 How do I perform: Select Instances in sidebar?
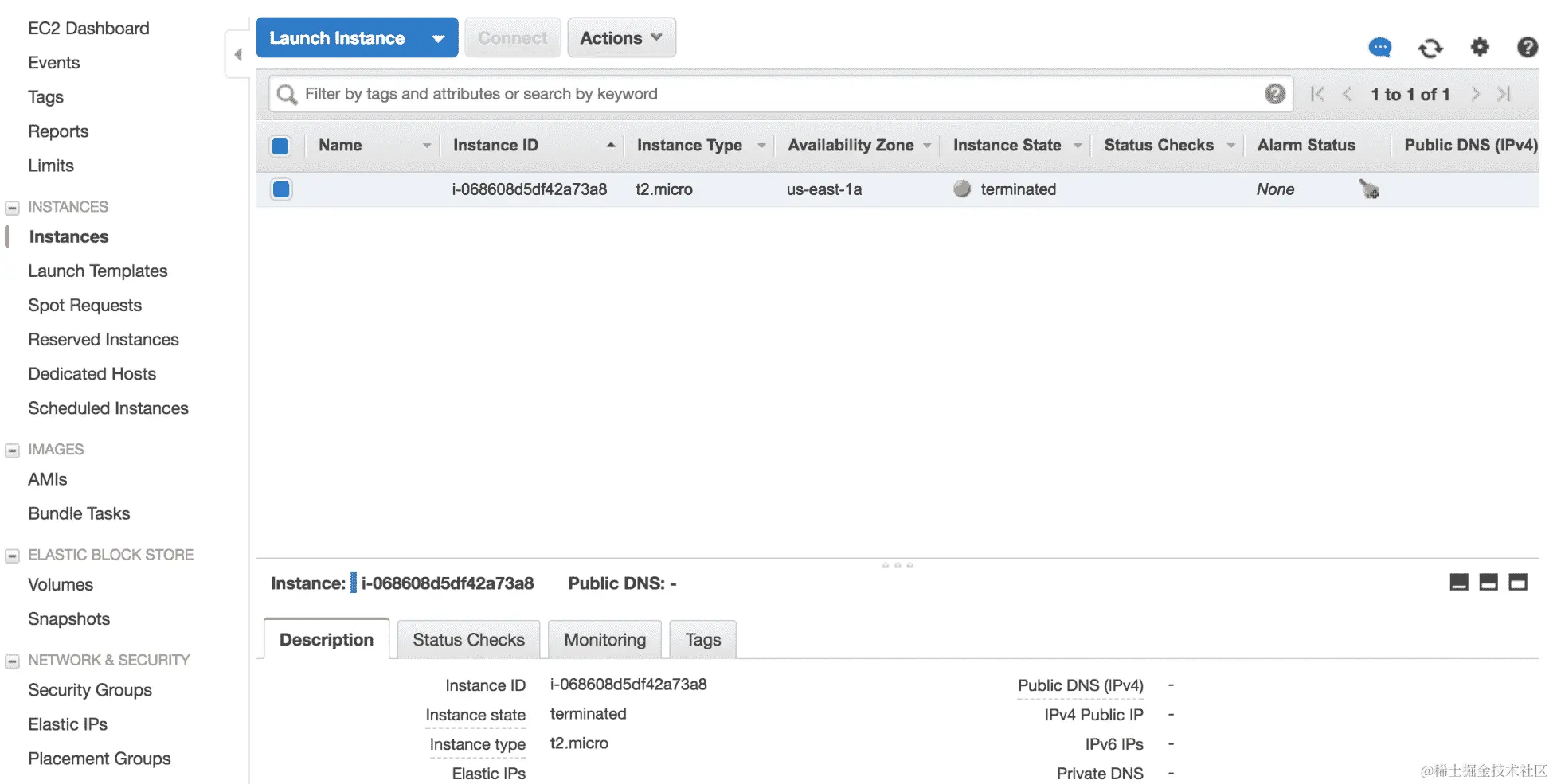tap(68, 236)
